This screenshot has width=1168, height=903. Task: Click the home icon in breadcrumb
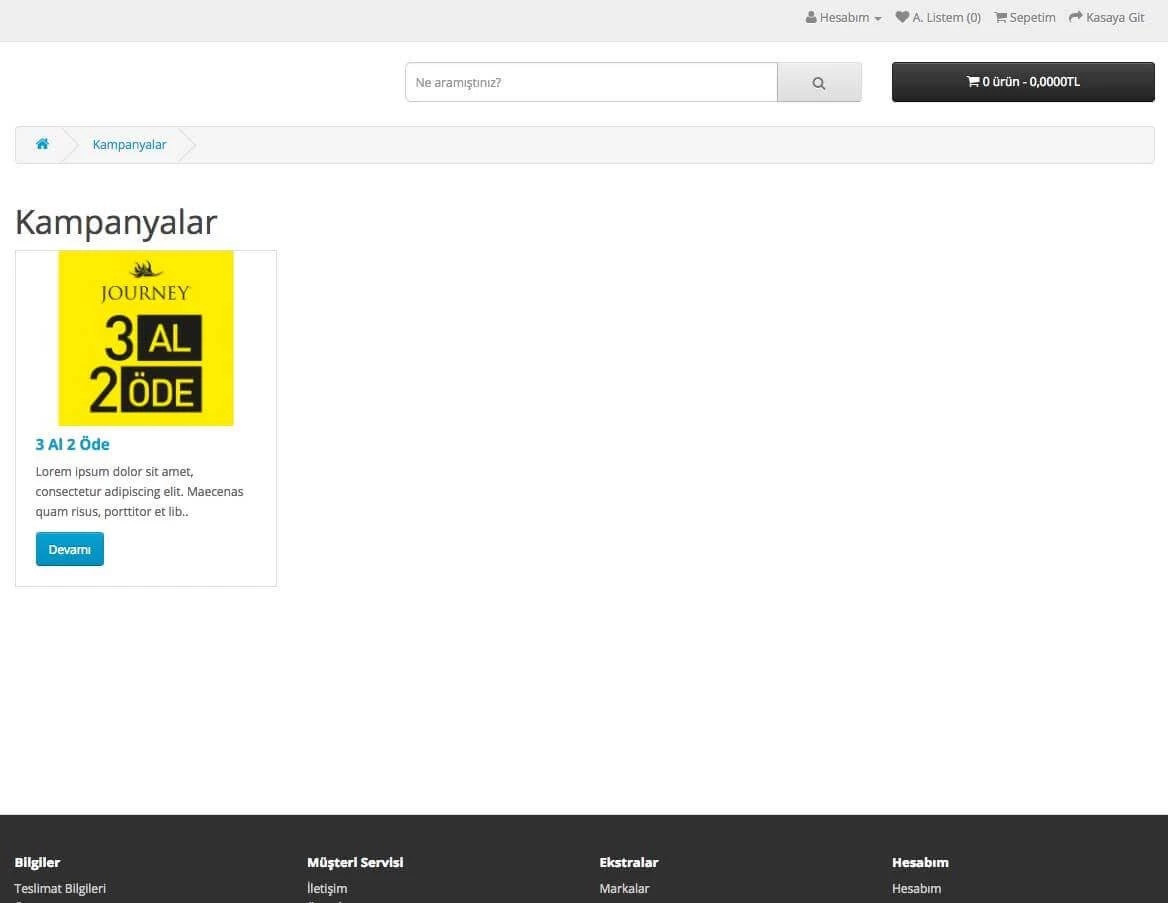click(42, 144)
